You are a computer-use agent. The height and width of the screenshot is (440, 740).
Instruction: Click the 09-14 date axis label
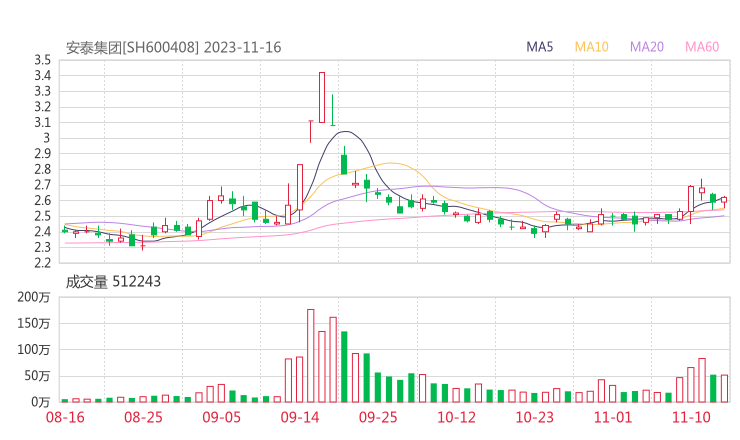point(300,418)
